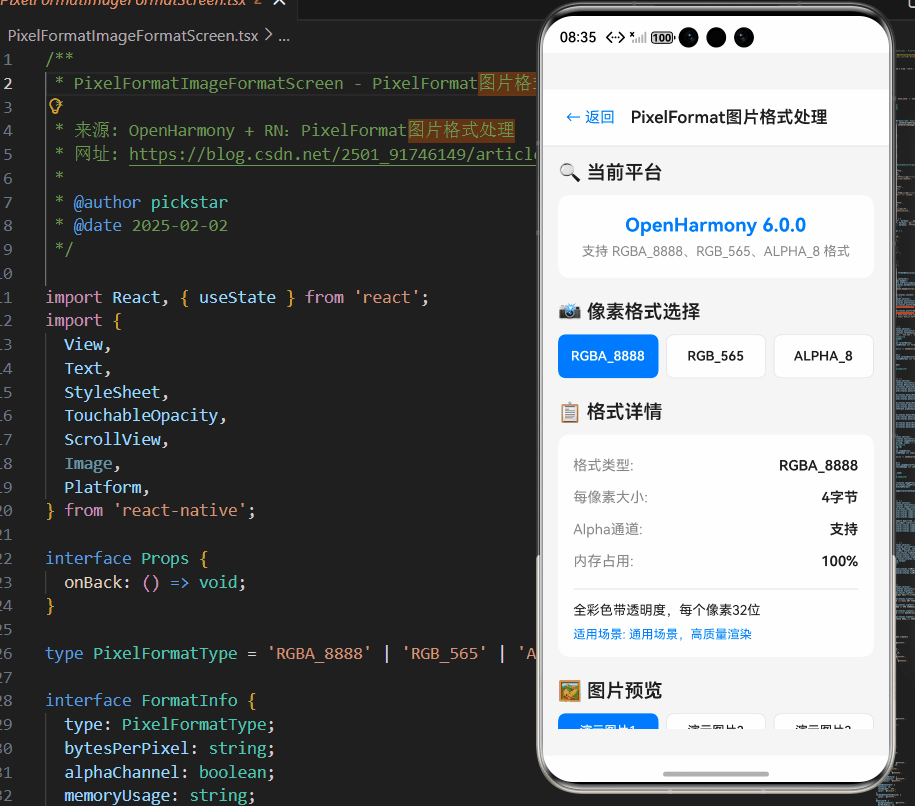Click the PixelFormat图片格式处理 screen title
This screenshot has height=806, width=915.
[x=729, y=117]
